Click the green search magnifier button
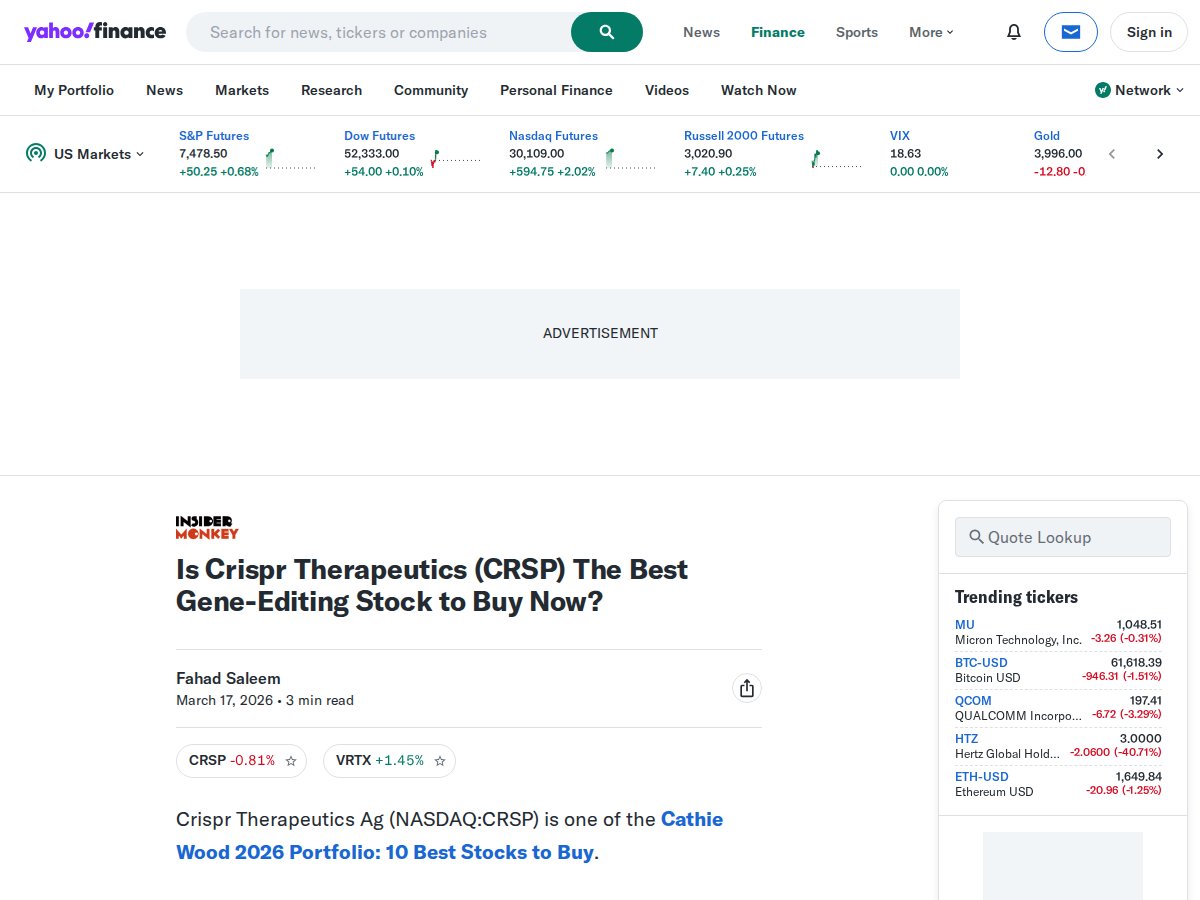 point(607,32)
